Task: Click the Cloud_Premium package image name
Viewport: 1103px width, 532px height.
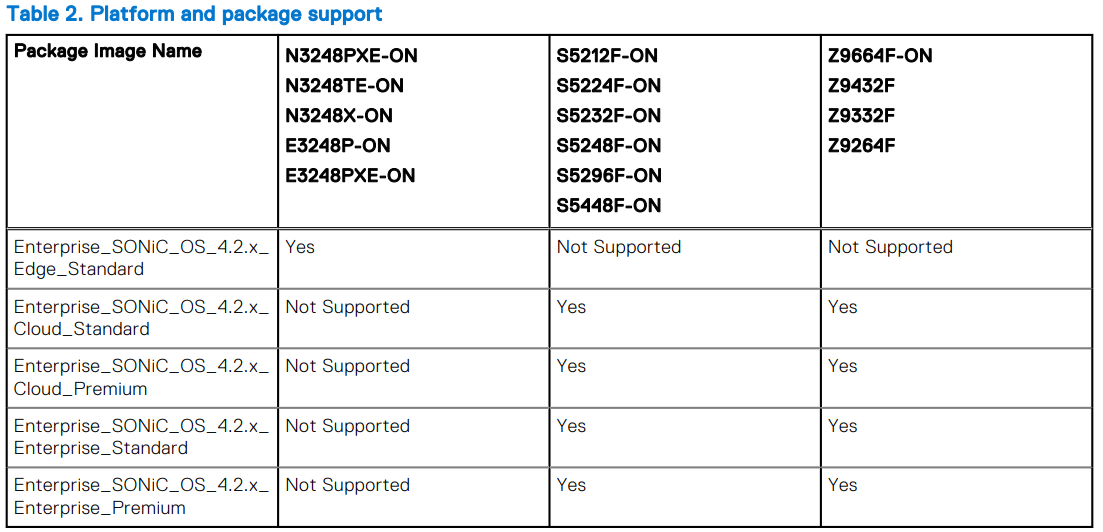Action: (x=140, y=378)
